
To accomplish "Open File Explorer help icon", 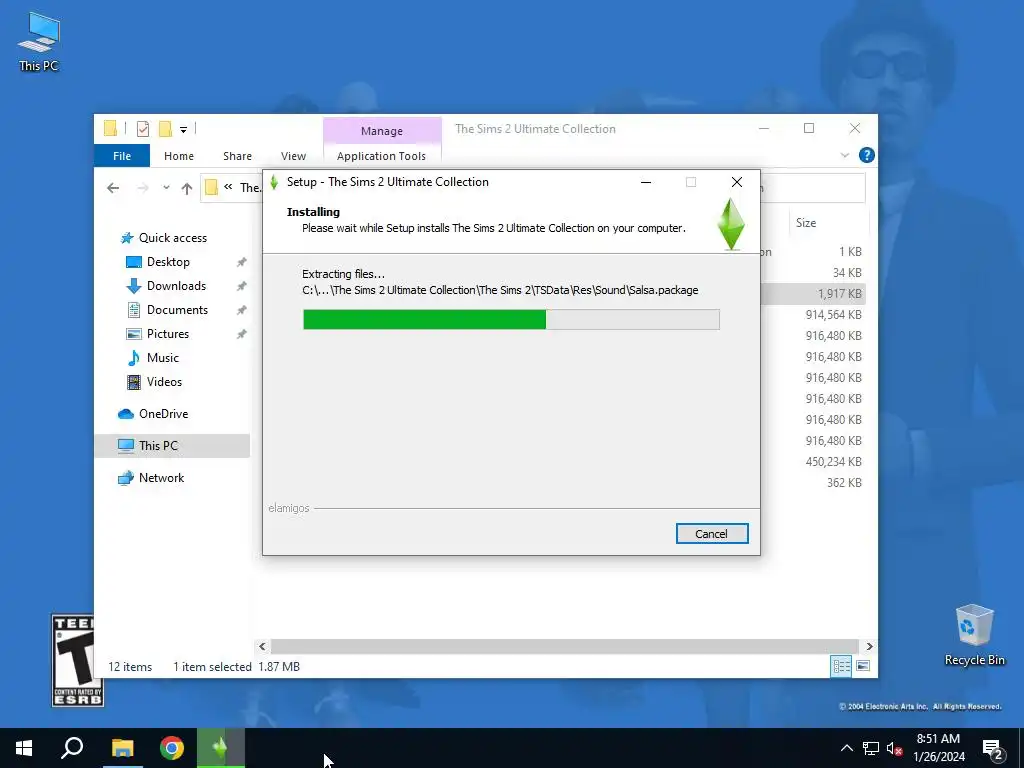I will click(867, 155).
